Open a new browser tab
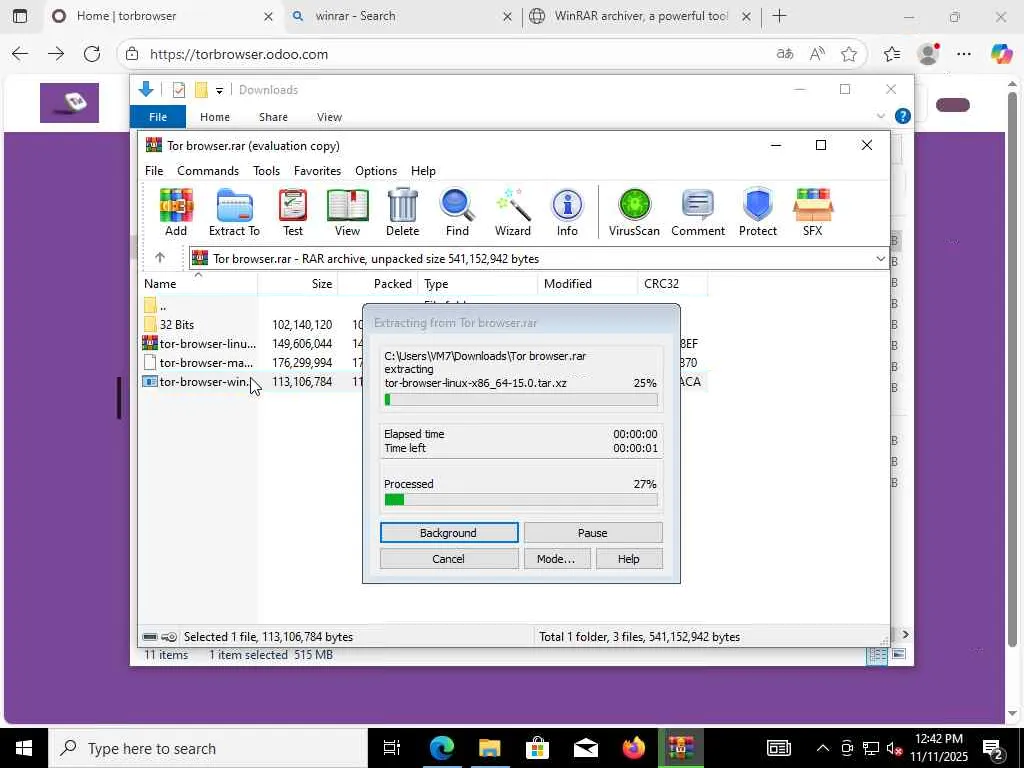The image size is (1024, 768). 780,16
